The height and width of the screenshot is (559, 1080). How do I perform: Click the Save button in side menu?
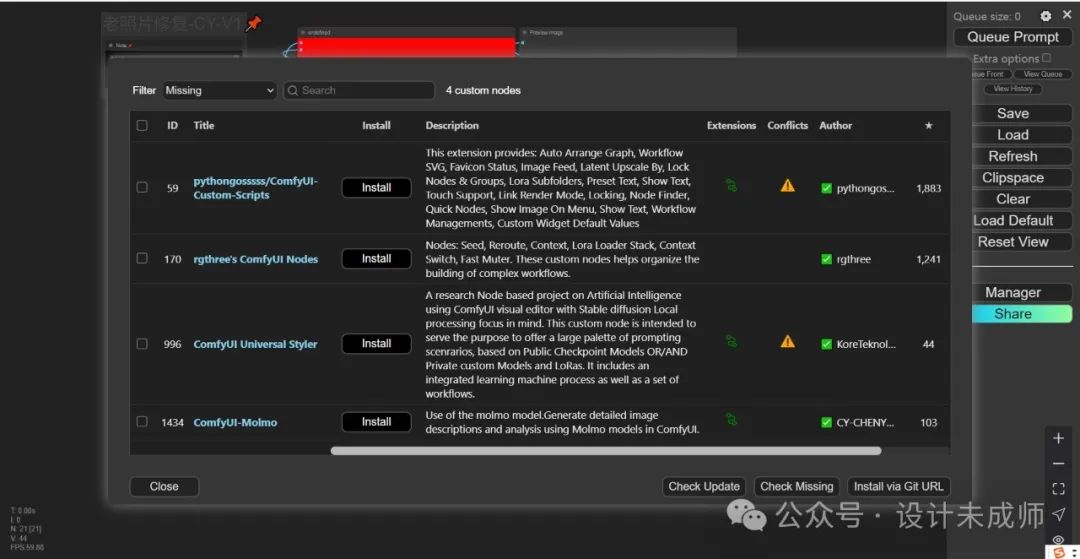(x=1022, y=114)
